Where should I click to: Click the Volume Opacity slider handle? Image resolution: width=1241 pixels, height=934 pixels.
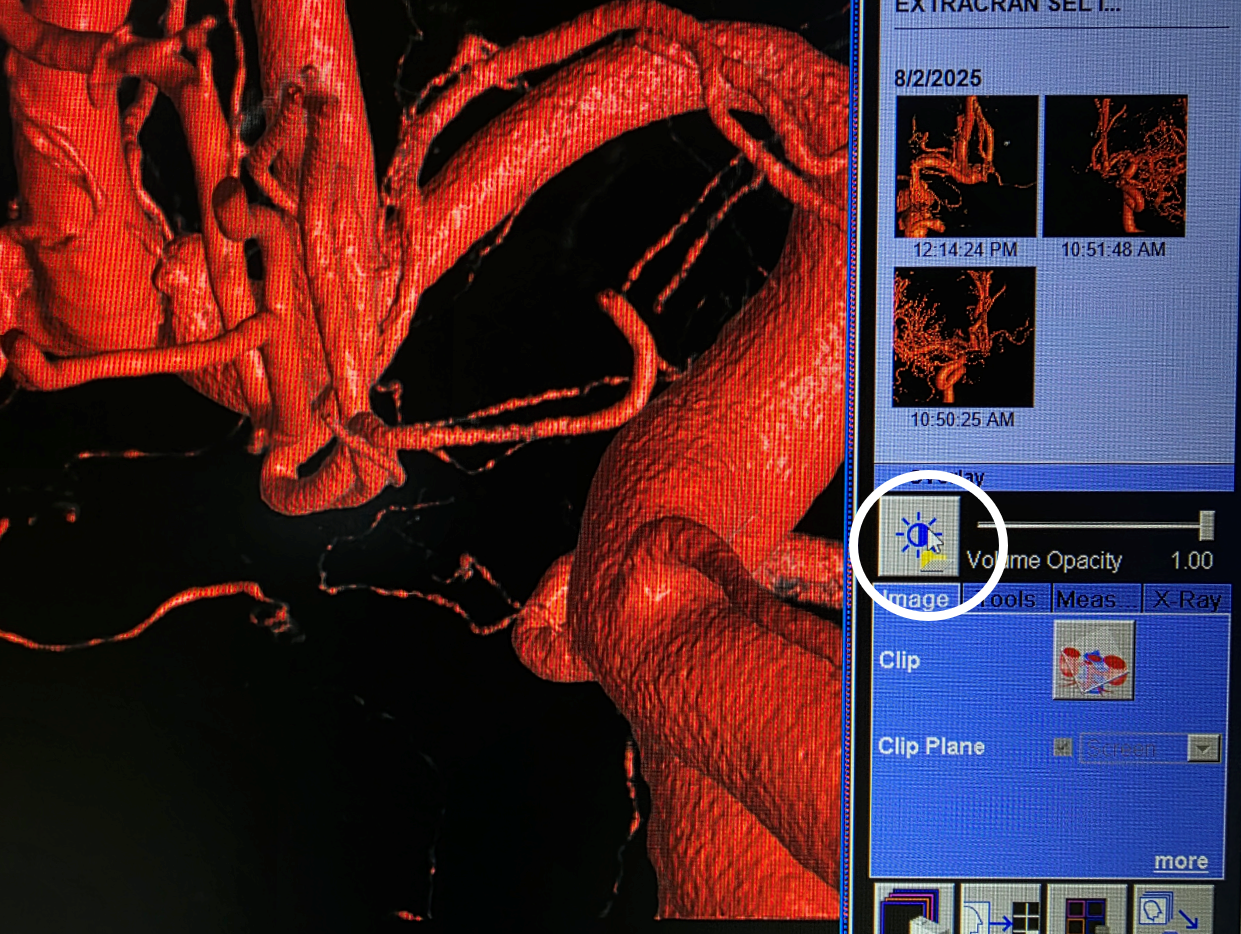(1207, 524)
